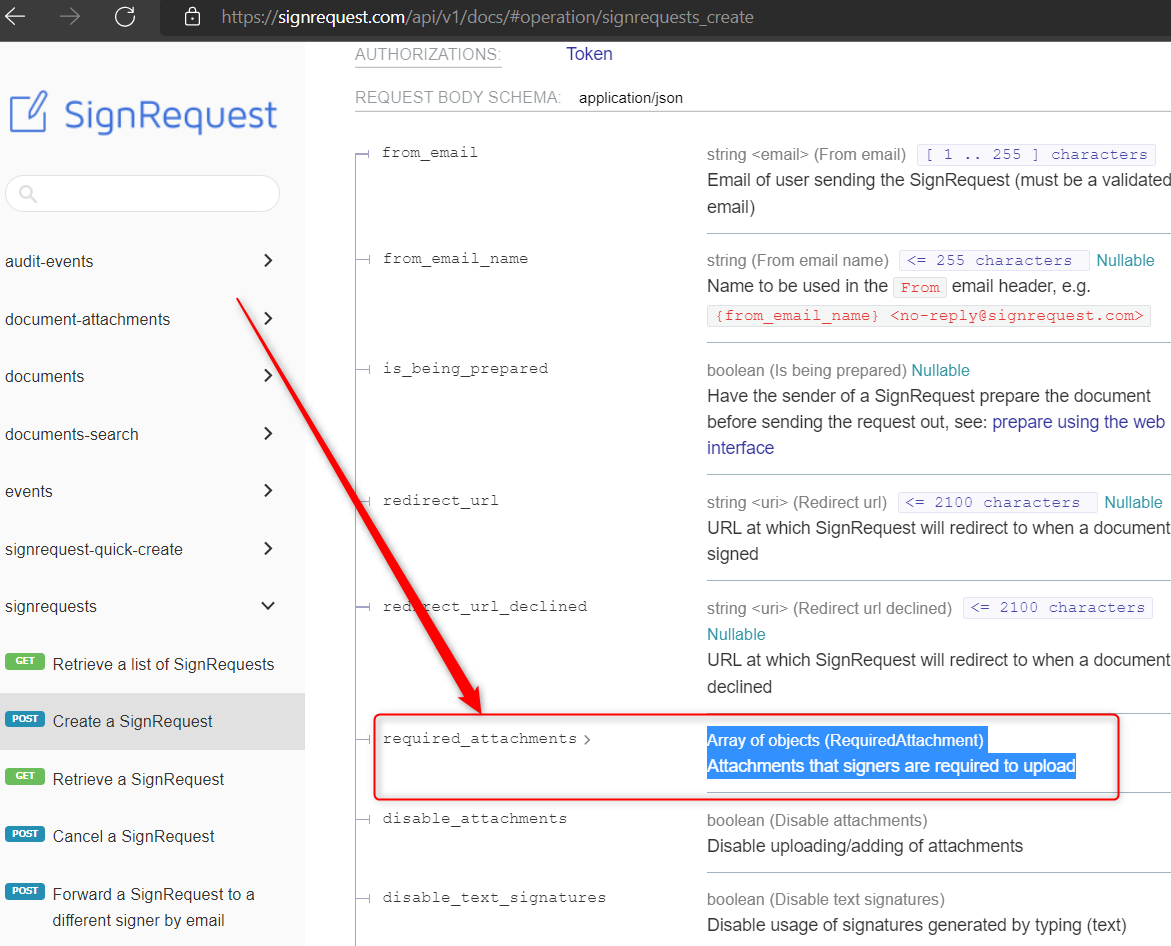Viewport: 1171px width, 946px height.
Task: Expand the document-attachments section
Action: (x=140, y=319)
